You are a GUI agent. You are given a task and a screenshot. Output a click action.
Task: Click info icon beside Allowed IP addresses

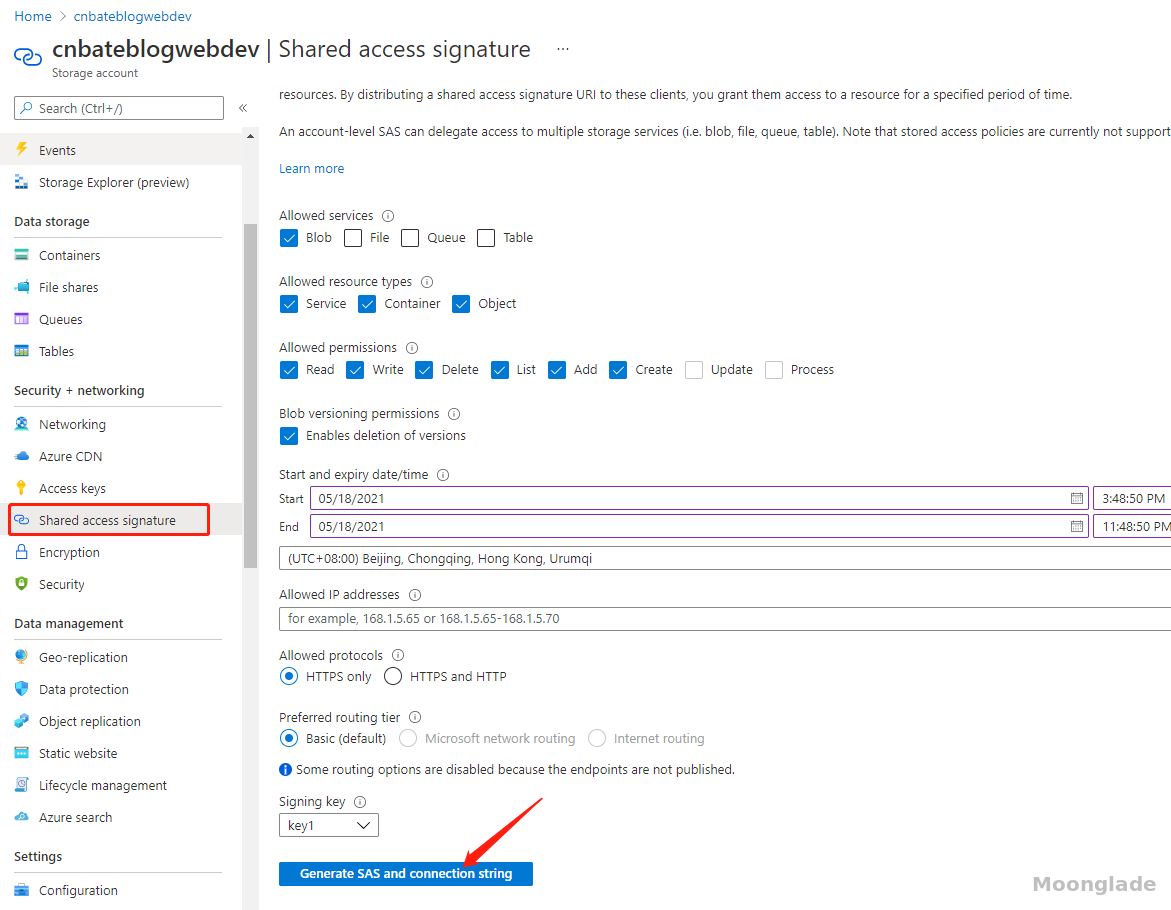(415, 595)
